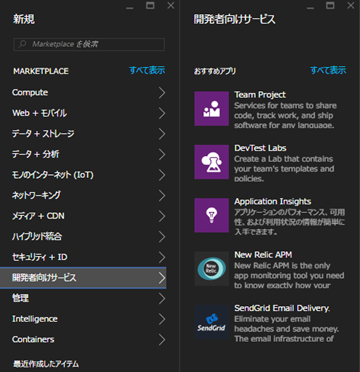Expand the 管理 chevron
360x372 pixels.
pos(162,299)
